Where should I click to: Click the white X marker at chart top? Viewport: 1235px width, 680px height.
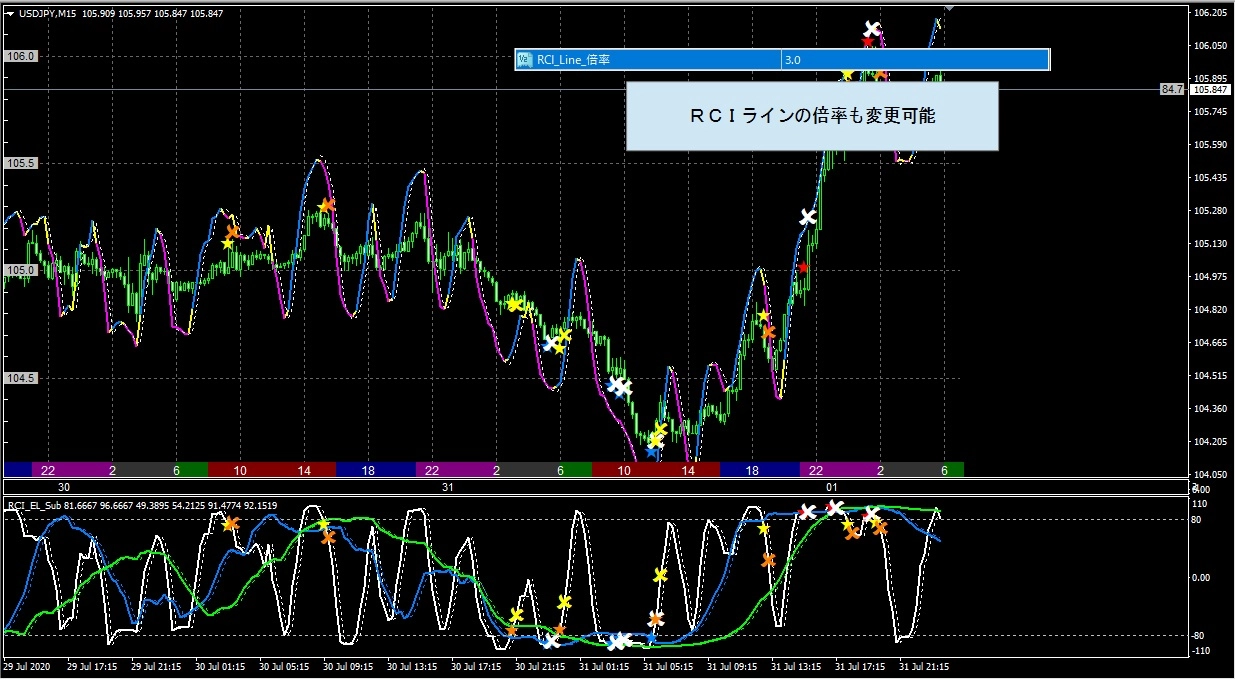(872, 29)
